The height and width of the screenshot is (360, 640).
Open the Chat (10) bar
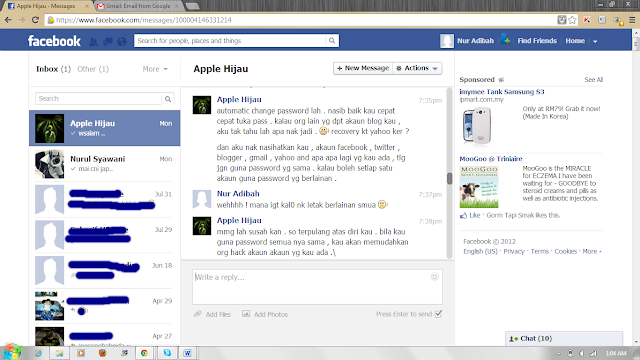coord(564,338)
